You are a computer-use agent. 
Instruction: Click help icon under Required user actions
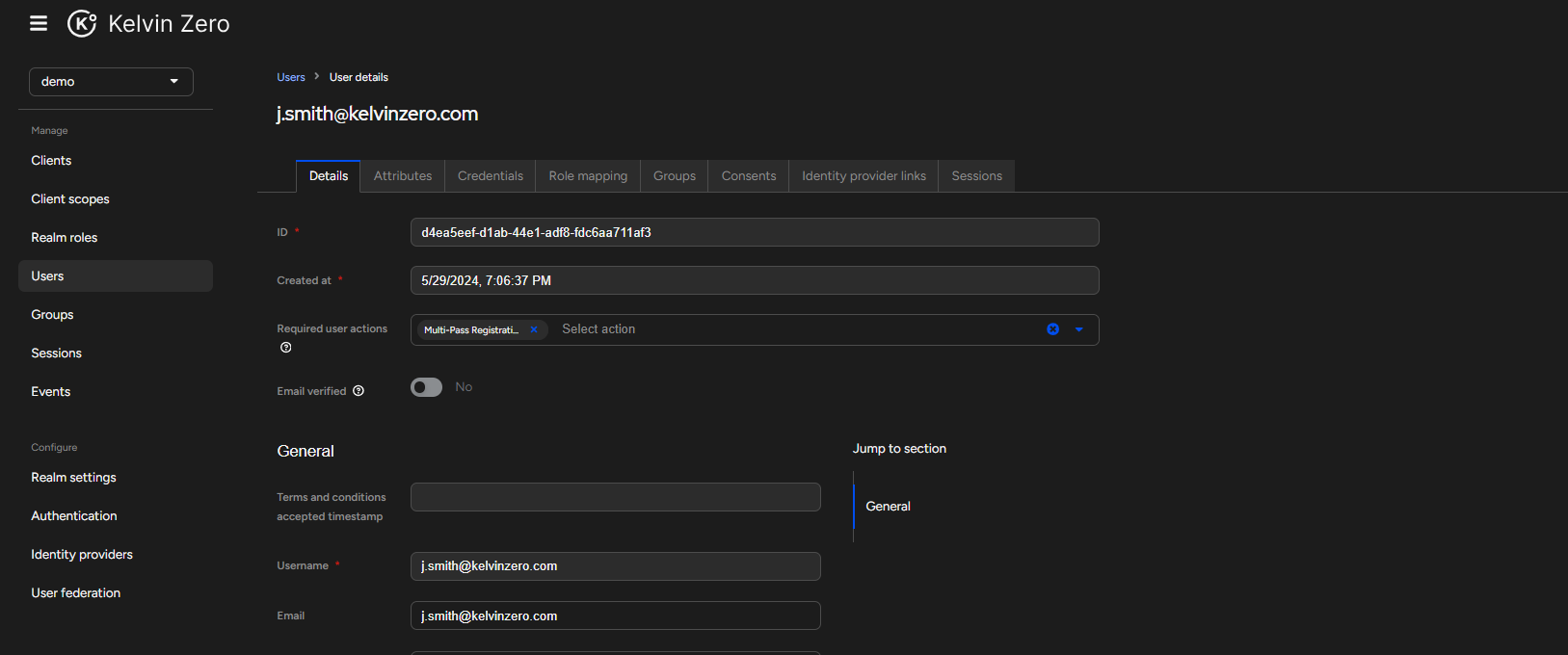pos(285,348)
